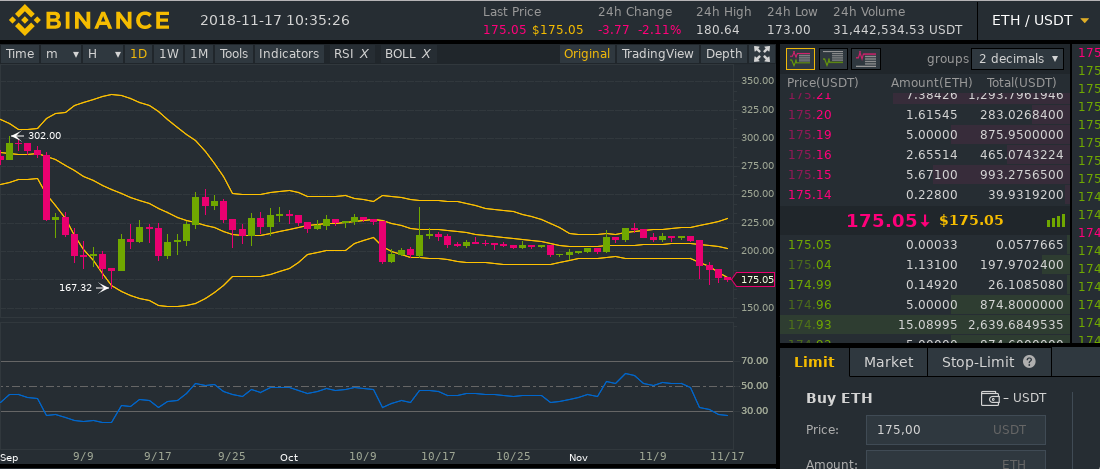
Task: Click the 24h Low value 173.00
Action: coord(789,29)
